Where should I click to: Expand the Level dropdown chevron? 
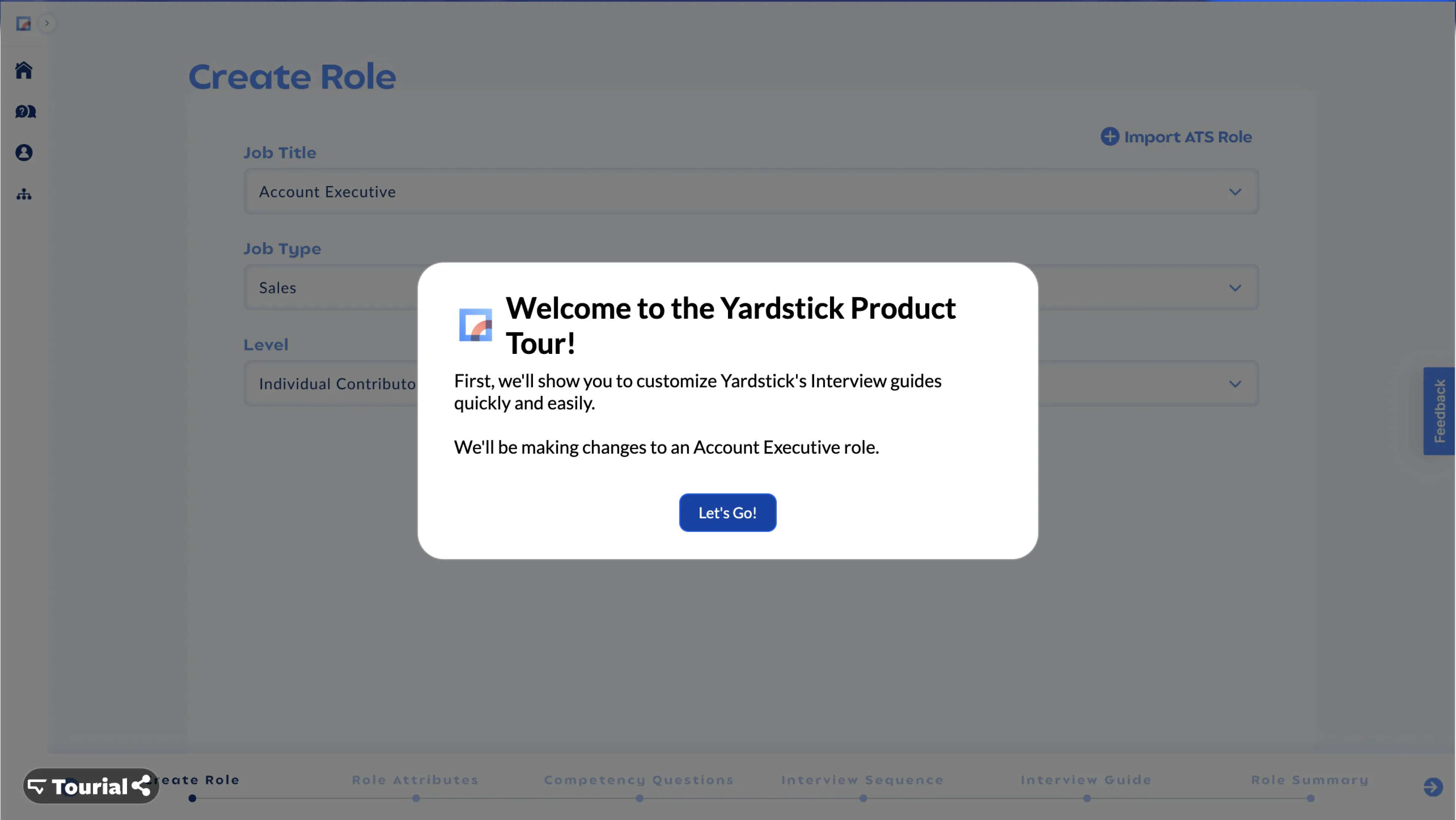(1235, 384)
